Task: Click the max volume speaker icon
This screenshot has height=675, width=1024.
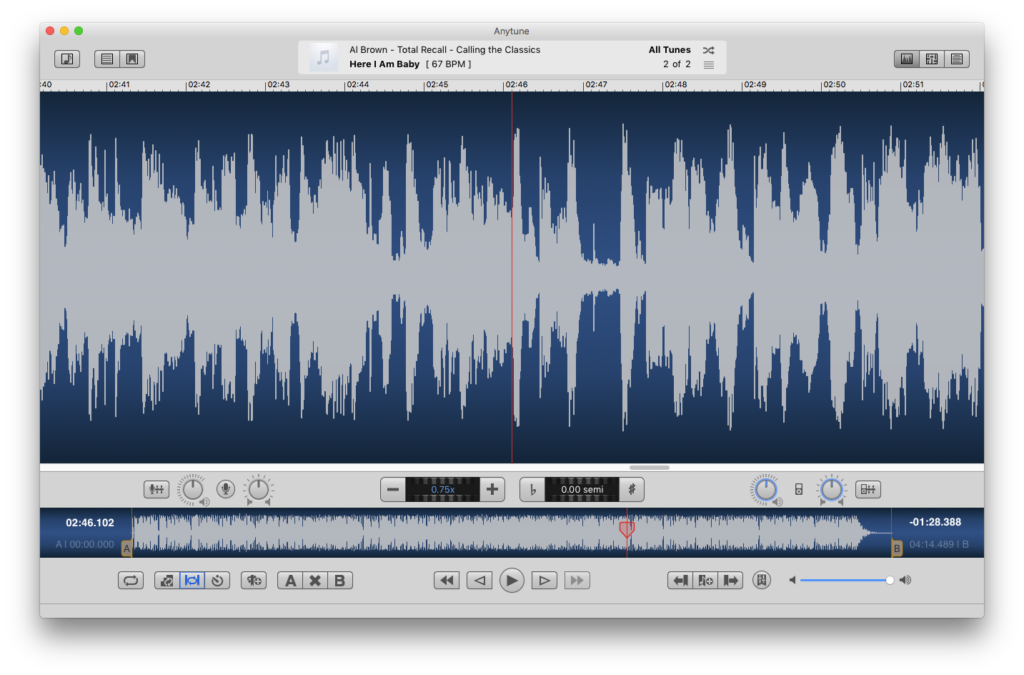Action: [x=905, y=580]
